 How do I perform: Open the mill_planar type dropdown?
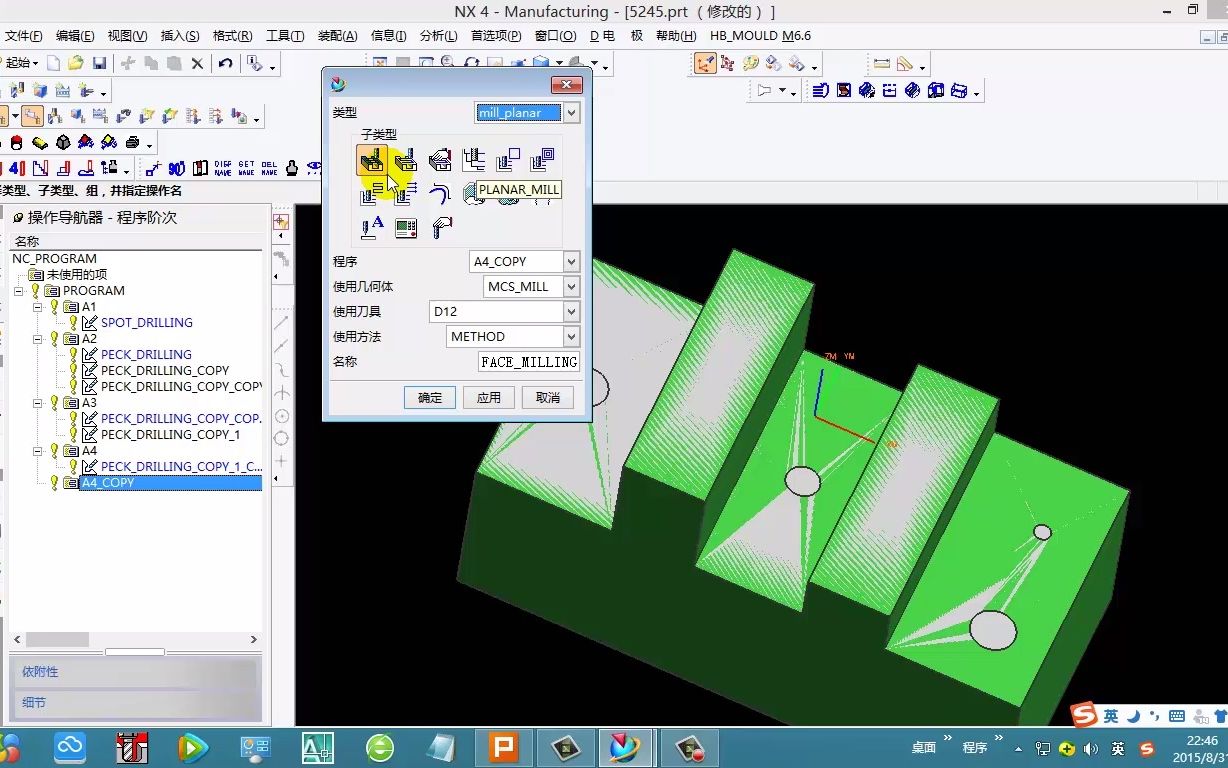coord(571,113)
